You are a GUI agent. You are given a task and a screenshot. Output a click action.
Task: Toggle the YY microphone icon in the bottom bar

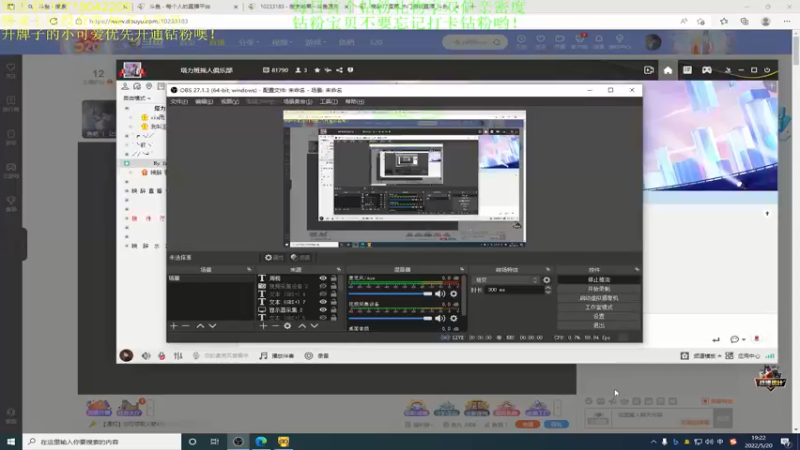(162, 356)
